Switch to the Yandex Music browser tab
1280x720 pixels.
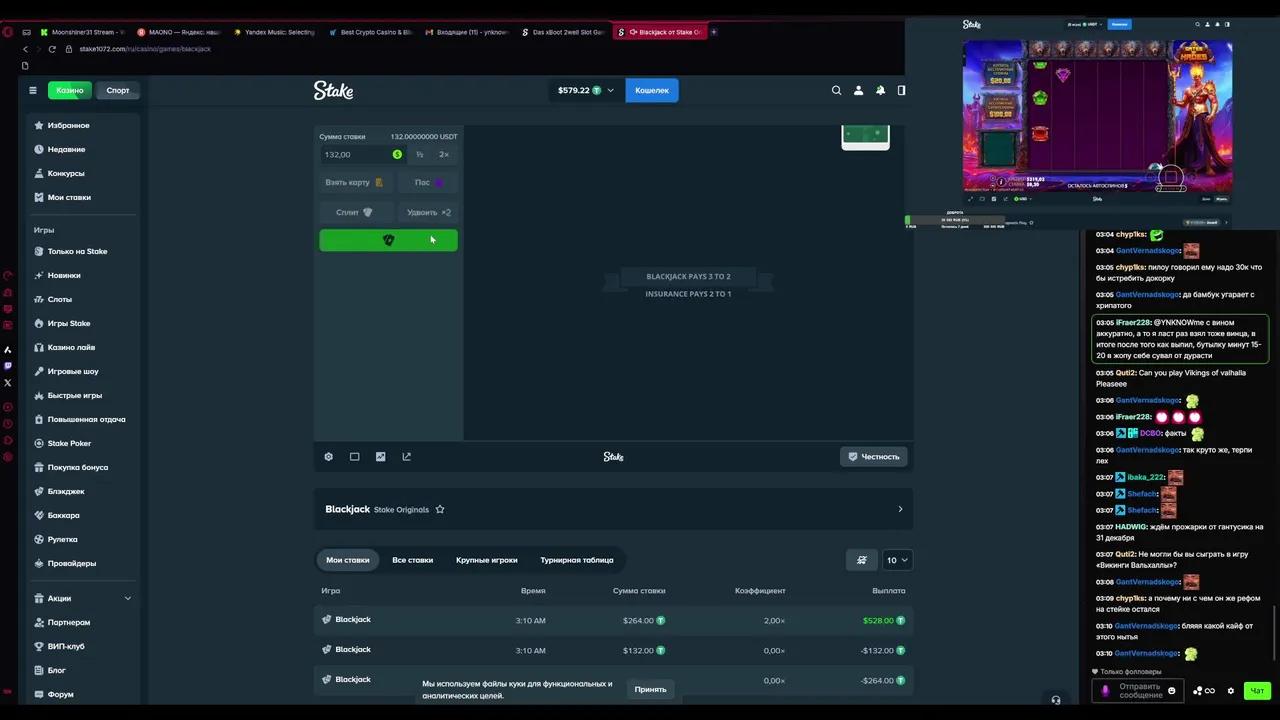click(274, 32)
